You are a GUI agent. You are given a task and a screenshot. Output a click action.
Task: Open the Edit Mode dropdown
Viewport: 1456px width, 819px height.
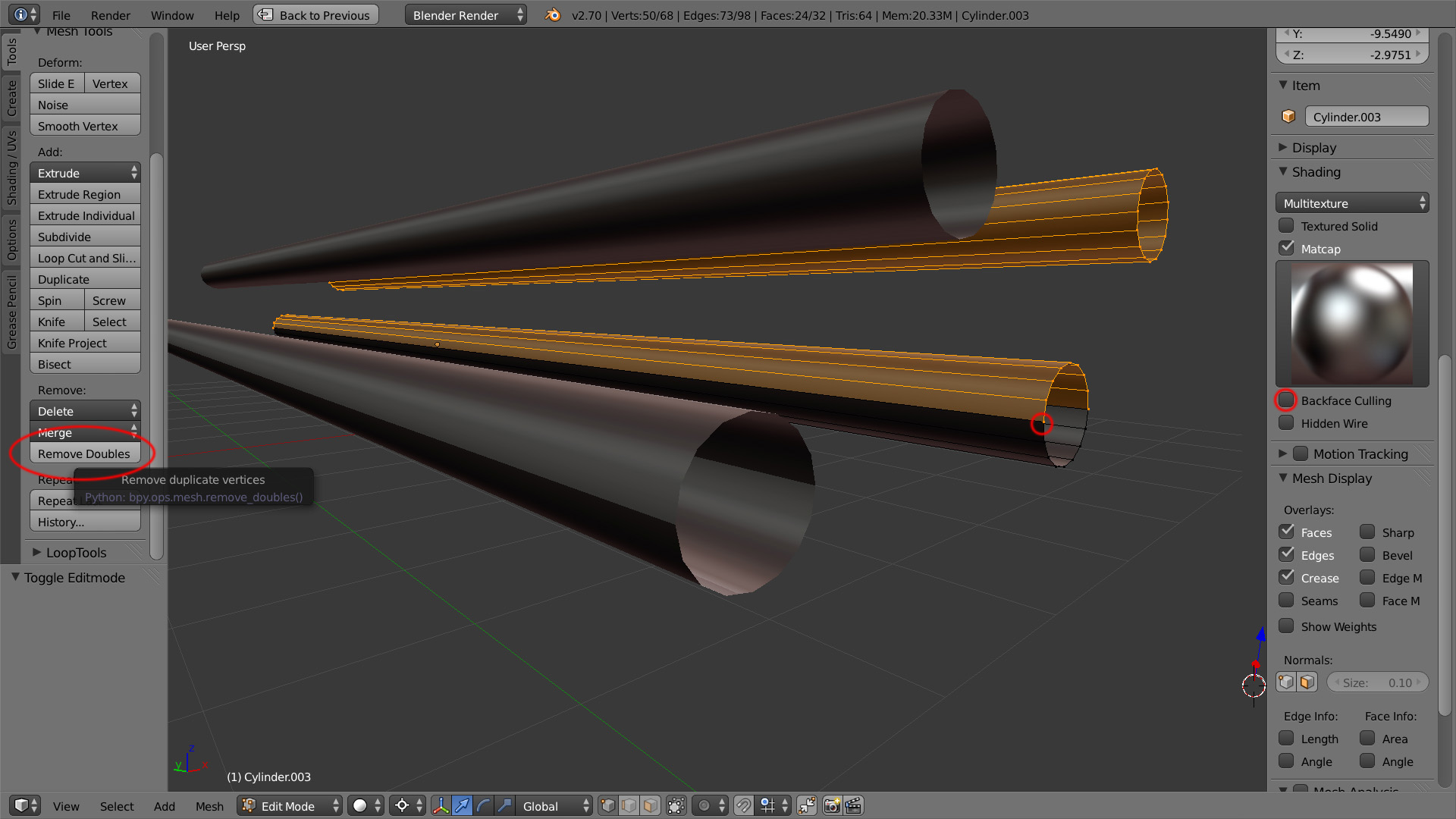pyautogui.click(x=290, y=805)
